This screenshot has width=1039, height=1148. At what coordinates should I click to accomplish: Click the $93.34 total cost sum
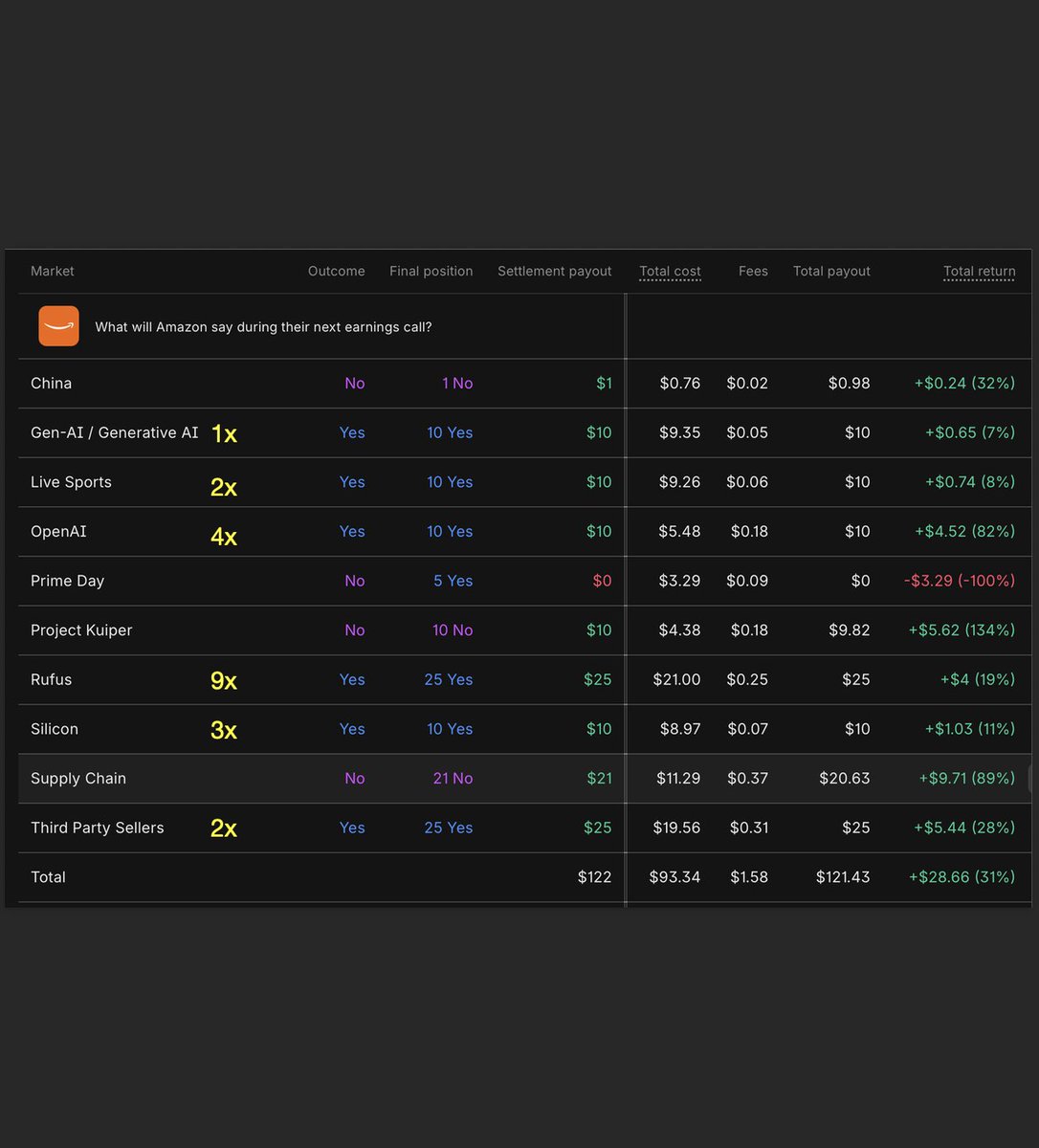(674, 877)
